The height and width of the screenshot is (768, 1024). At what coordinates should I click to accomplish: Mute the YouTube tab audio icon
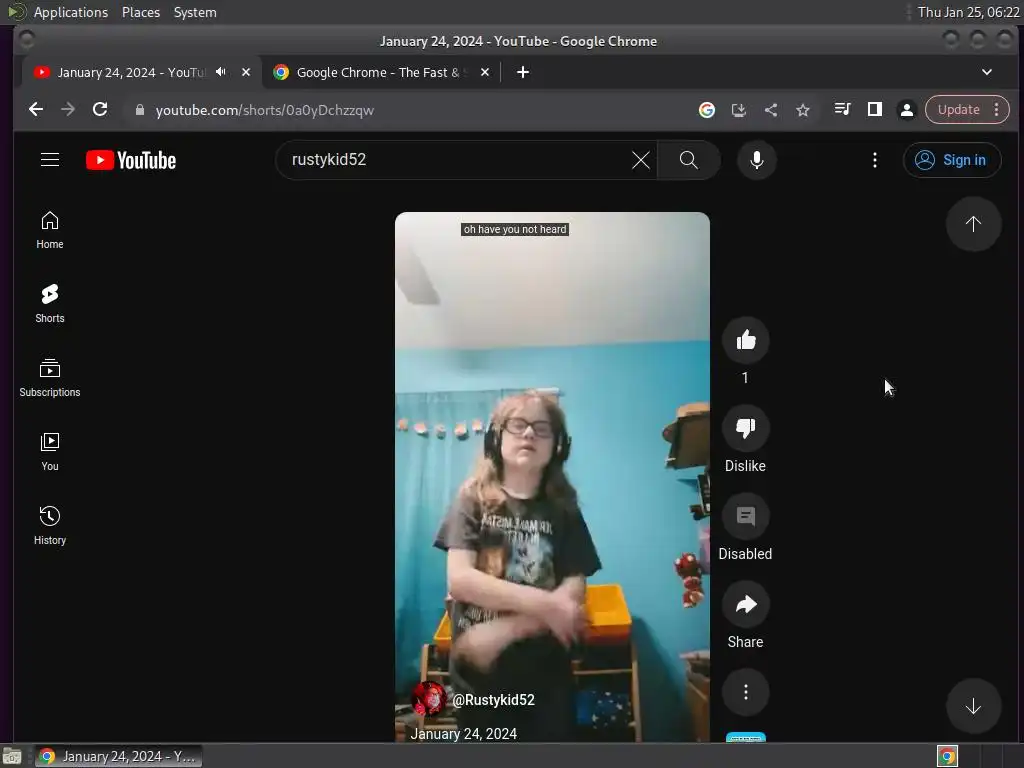221,72
